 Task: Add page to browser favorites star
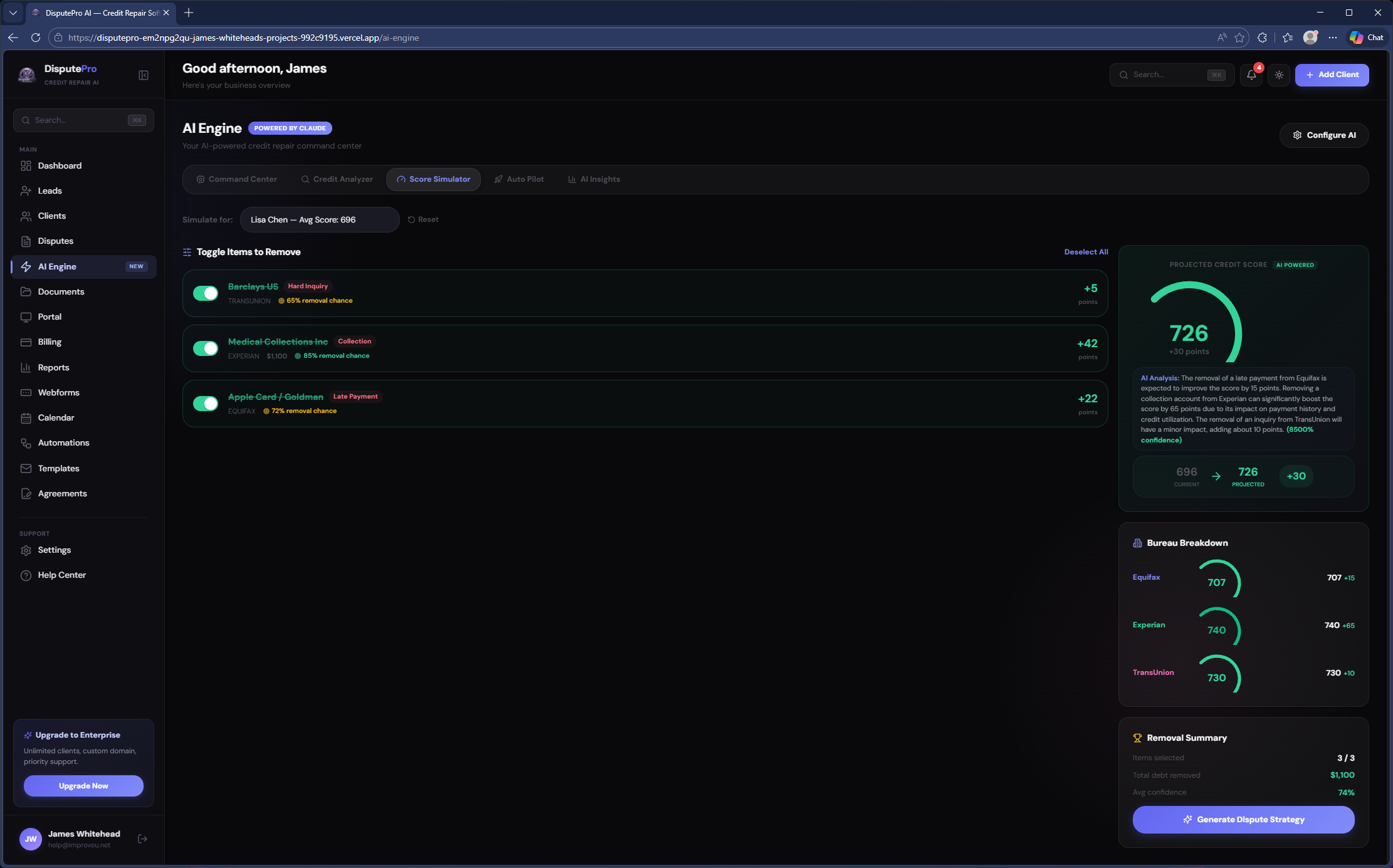click(x=1239, y=38)
